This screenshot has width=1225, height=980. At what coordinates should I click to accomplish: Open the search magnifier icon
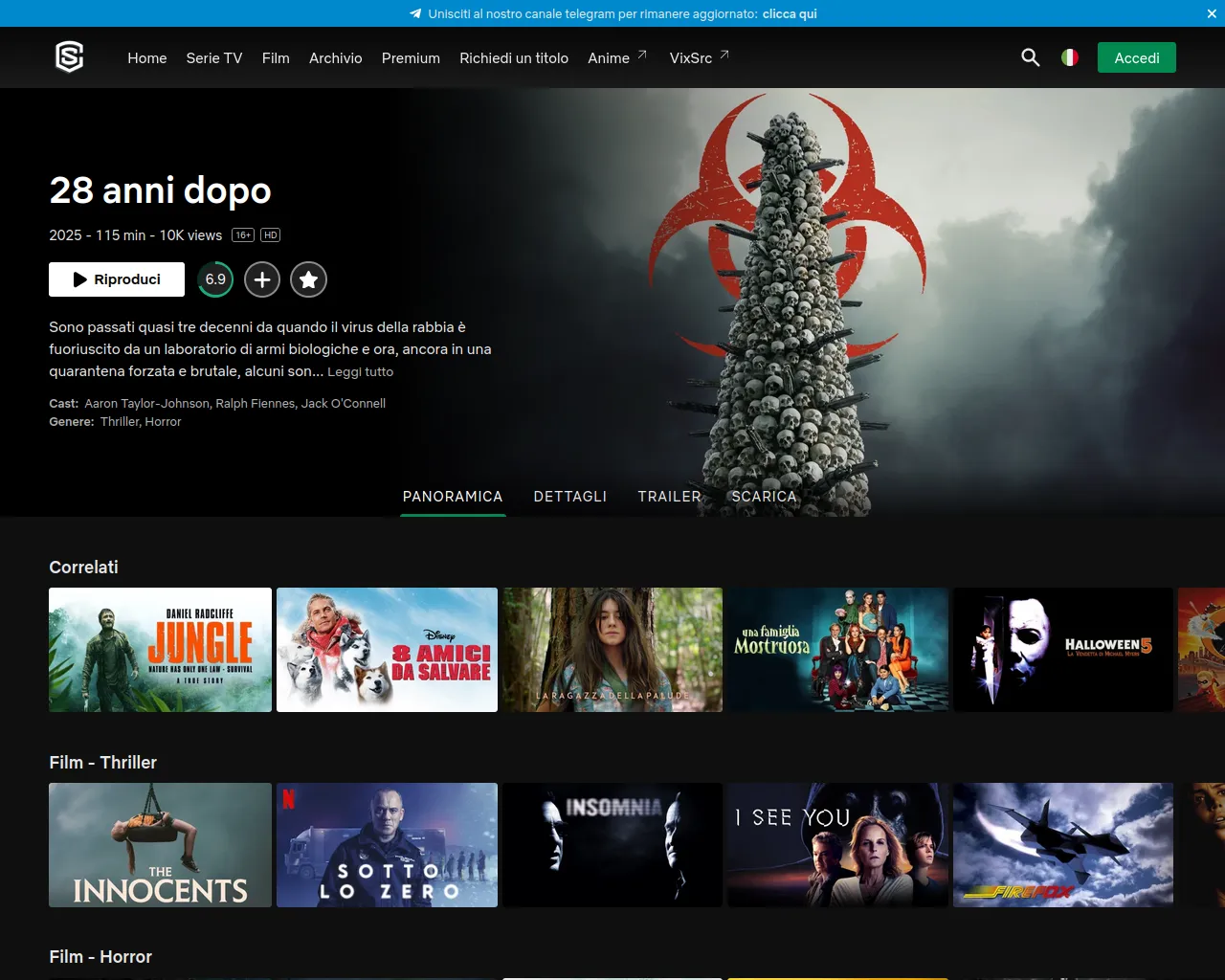[x=1031, y=57]
